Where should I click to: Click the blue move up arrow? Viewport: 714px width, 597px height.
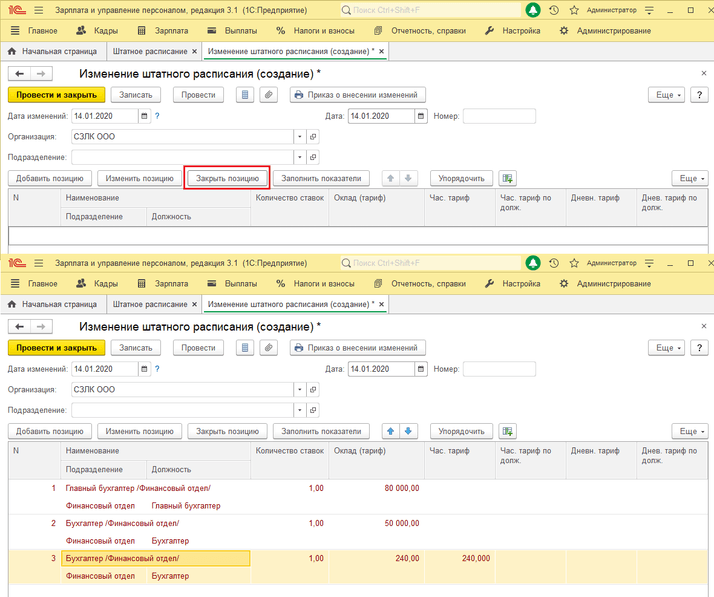(x=391, y=431)
